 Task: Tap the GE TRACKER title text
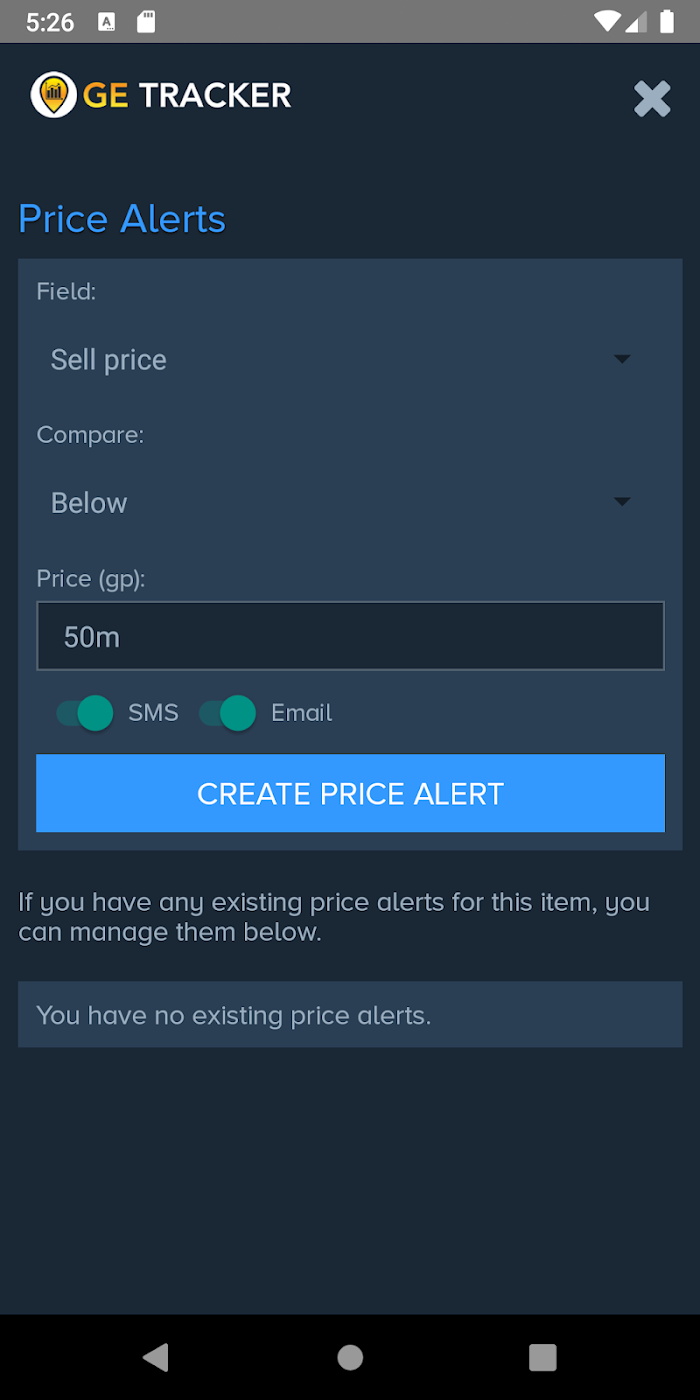[x=187, y=95]
